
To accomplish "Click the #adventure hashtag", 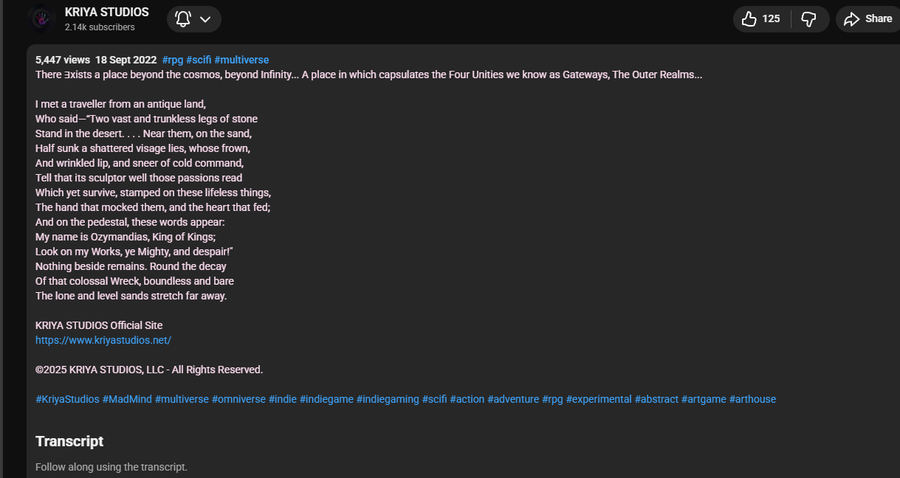I will click(513, 399).
